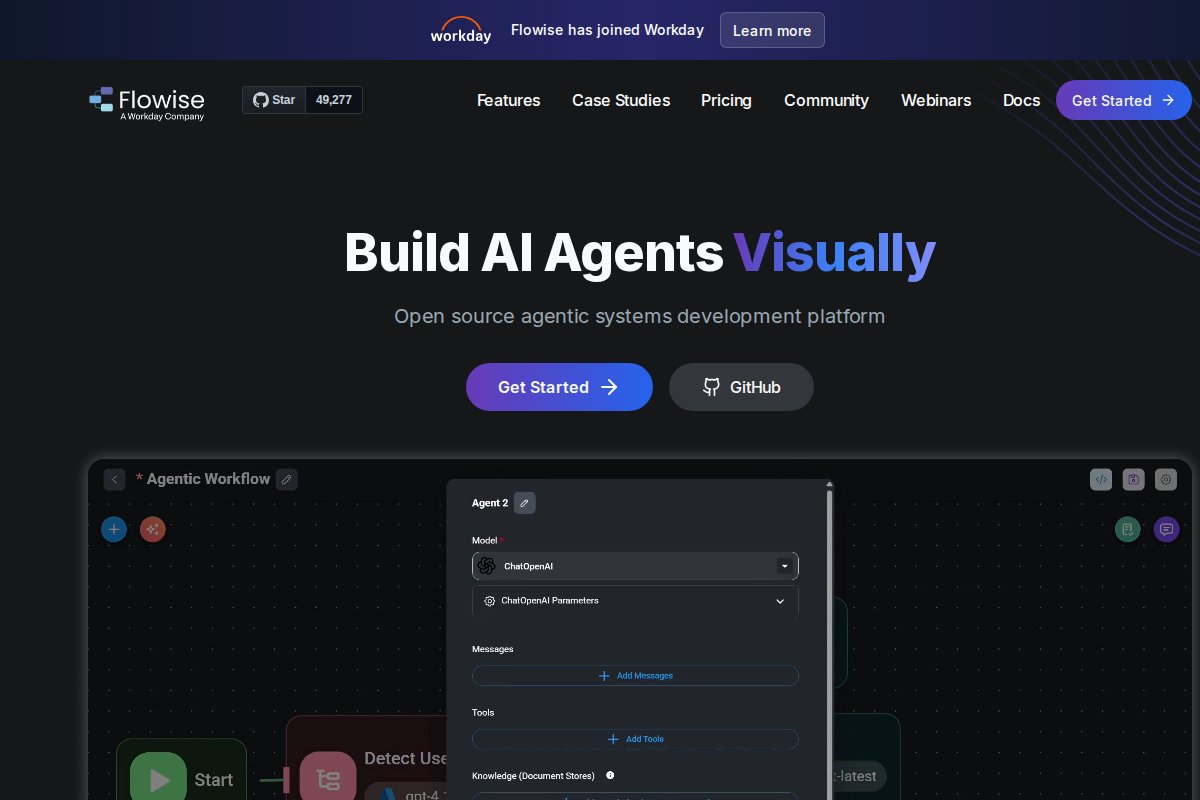
Task: Open the API code icon in workflow toolbar
Action: pos(1101,480)
